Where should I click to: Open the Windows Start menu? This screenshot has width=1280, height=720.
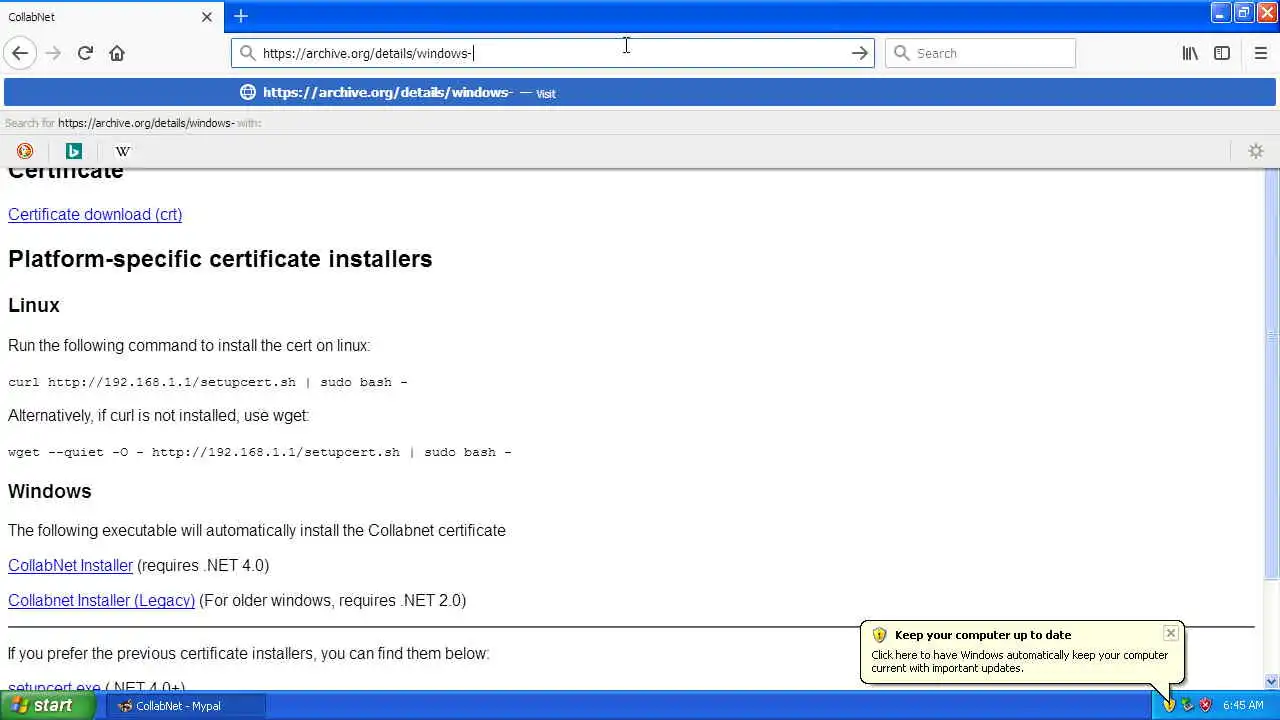coord(47,705)
